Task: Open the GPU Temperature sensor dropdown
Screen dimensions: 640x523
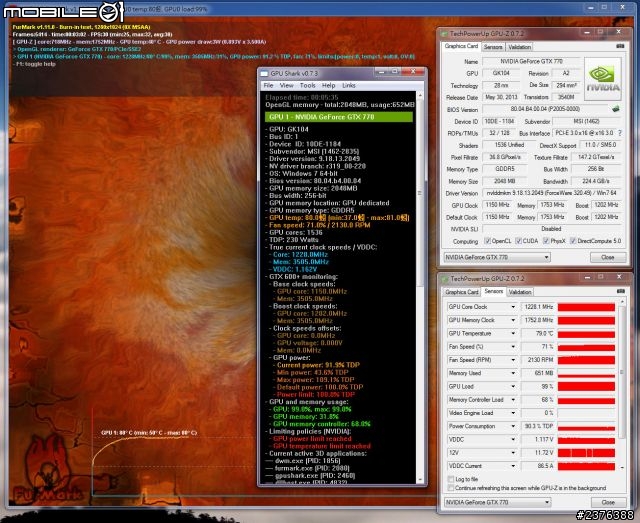Action: 513,334
